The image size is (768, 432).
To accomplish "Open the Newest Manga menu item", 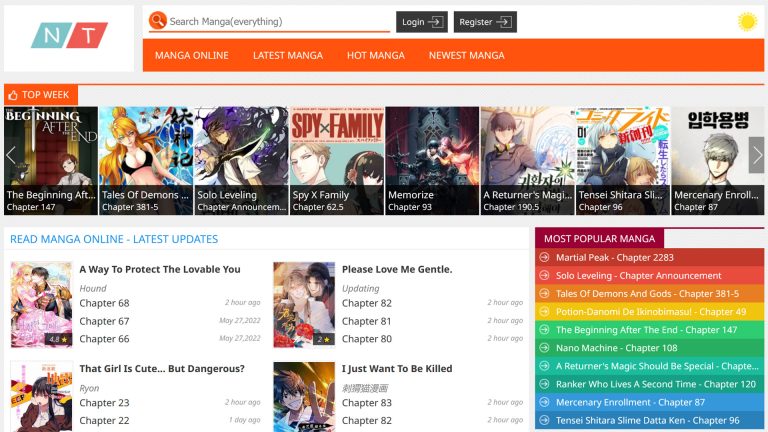I will coord(466,55).
